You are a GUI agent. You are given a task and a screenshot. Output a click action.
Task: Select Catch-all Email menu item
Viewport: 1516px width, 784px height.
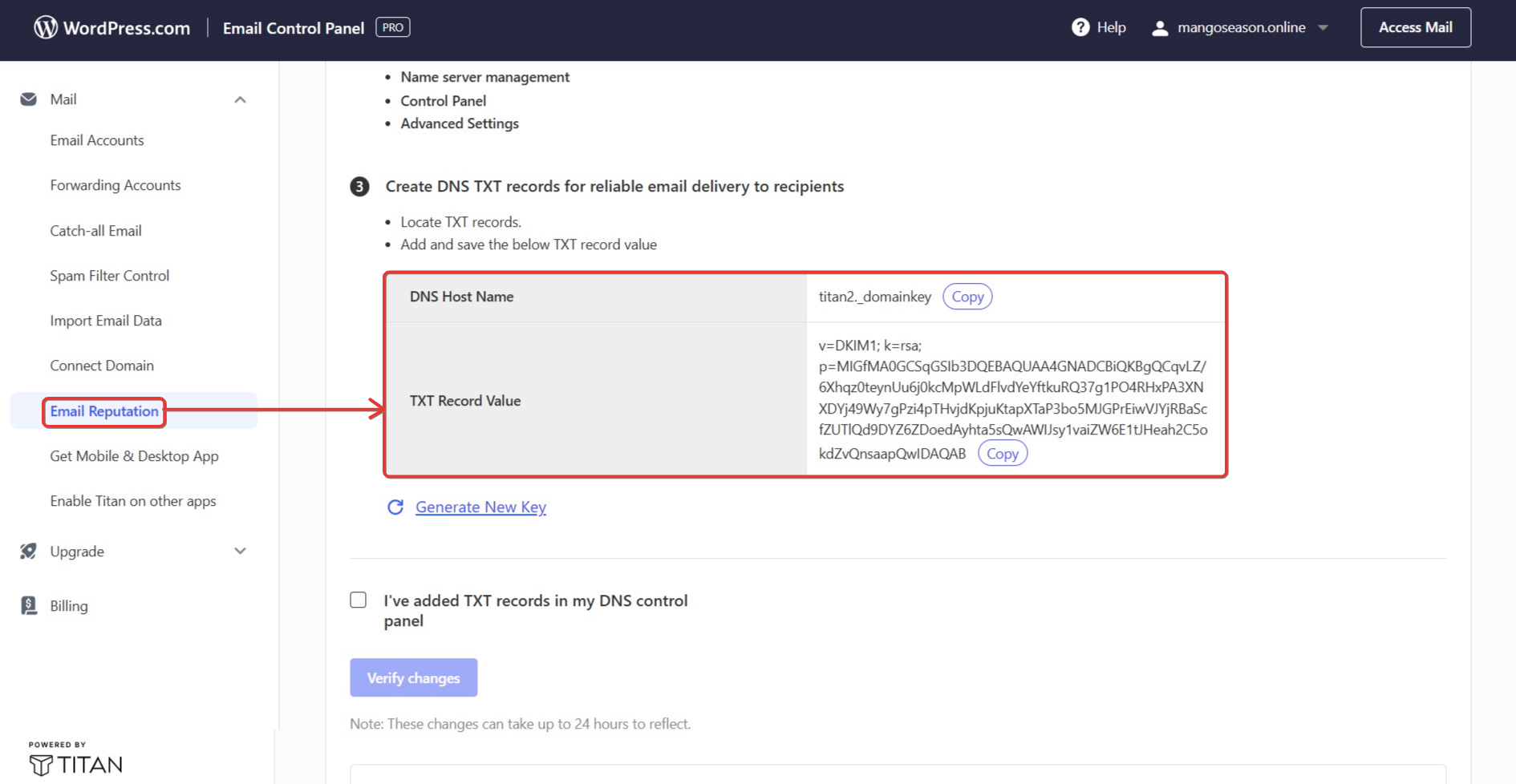[x=95, y=231]
